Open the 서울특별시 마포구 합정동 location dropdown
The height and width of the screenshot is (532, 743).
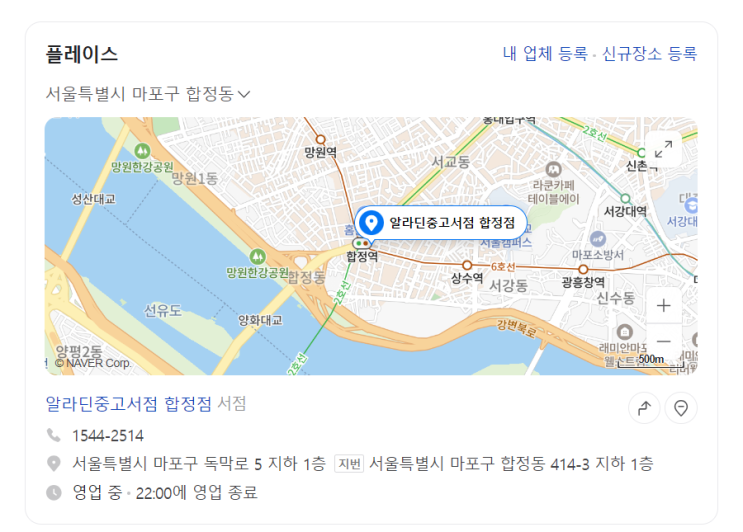coord(147,94)
